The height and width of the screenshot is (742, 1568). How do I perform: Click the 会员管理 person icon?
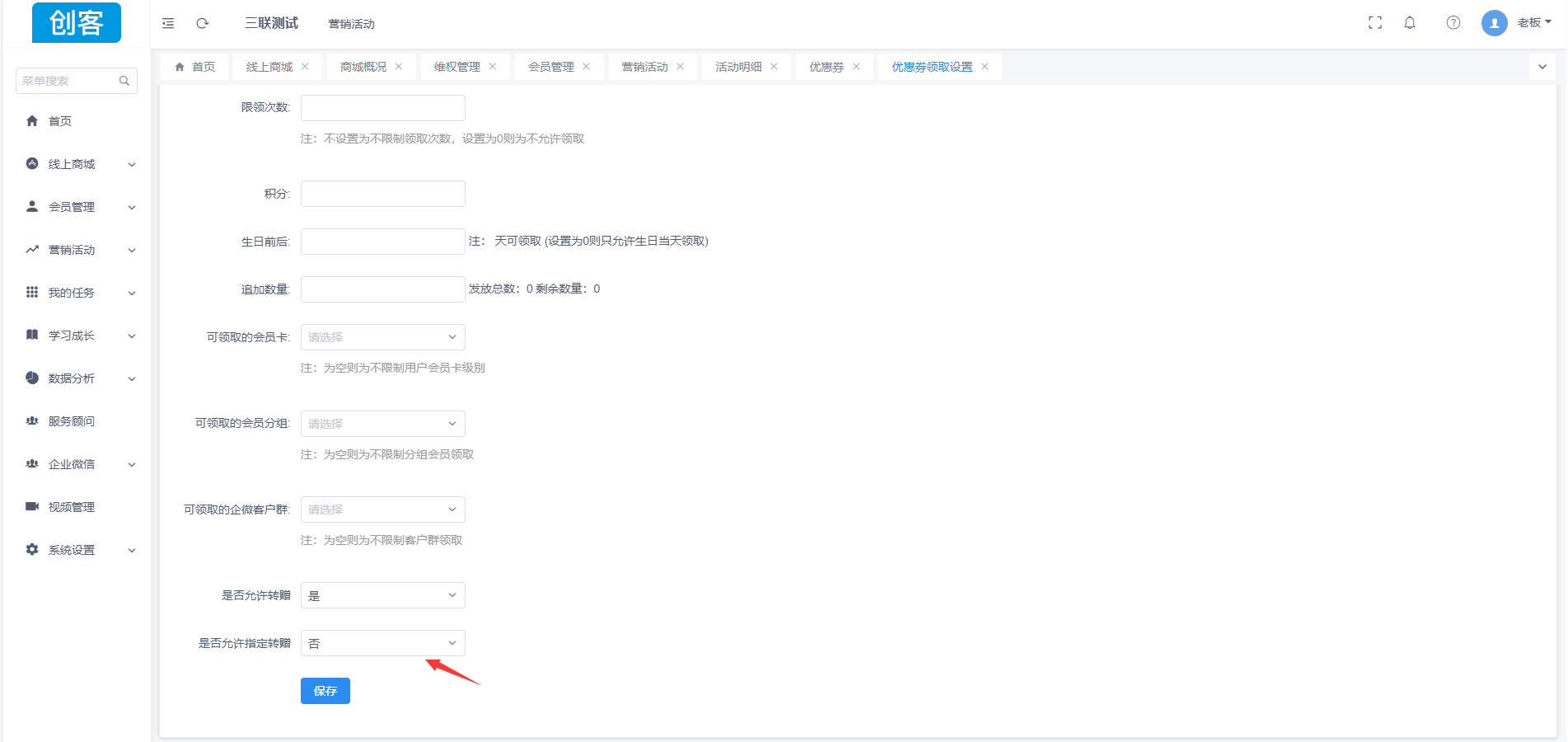(32, 206)
